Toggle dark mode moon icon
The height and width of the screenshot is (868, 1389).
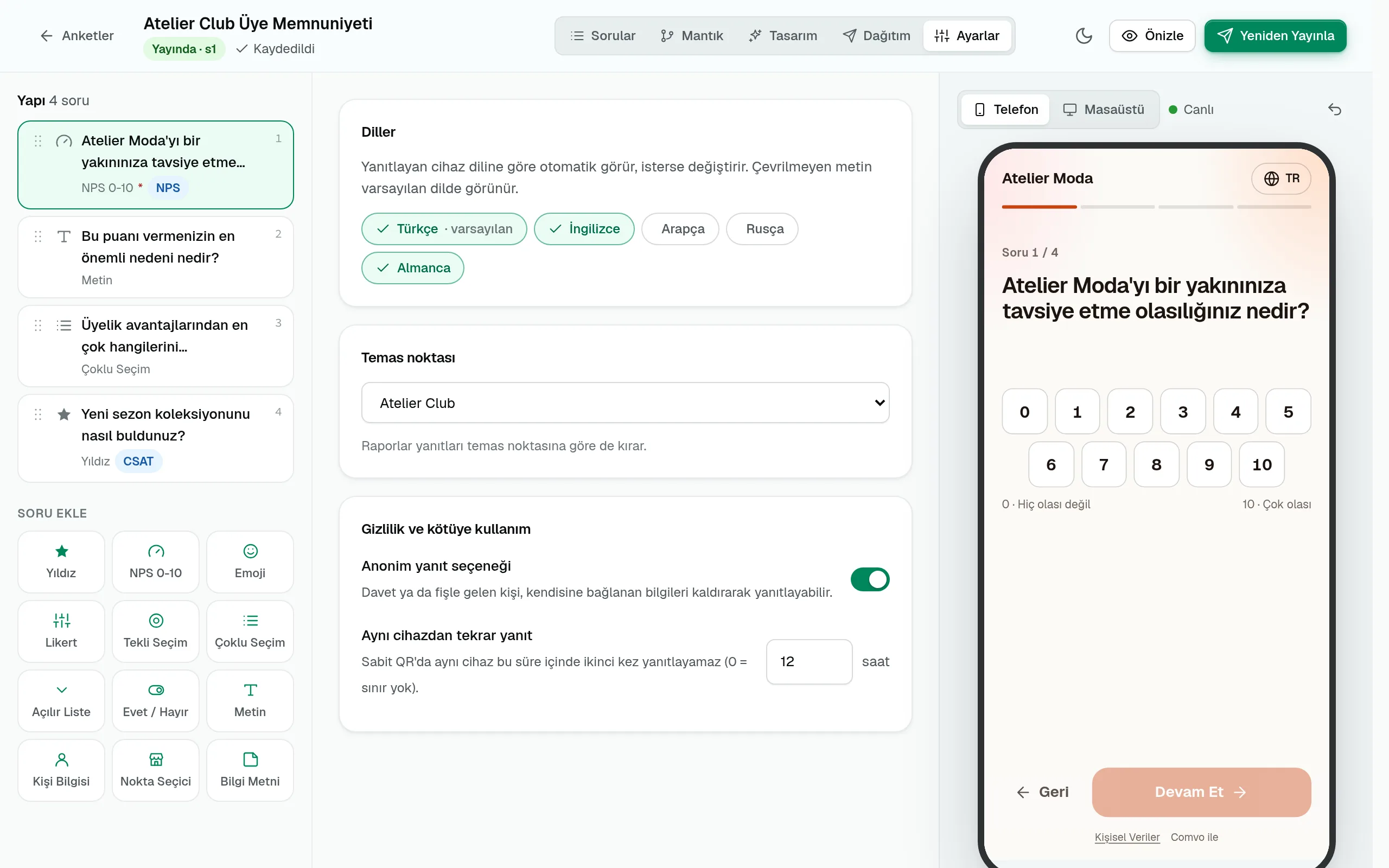1083,36
